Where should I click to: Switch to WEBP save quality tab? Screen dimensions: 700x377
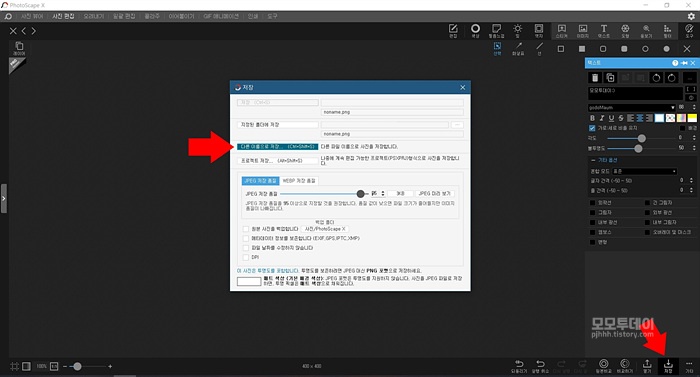tap(299, 180)
